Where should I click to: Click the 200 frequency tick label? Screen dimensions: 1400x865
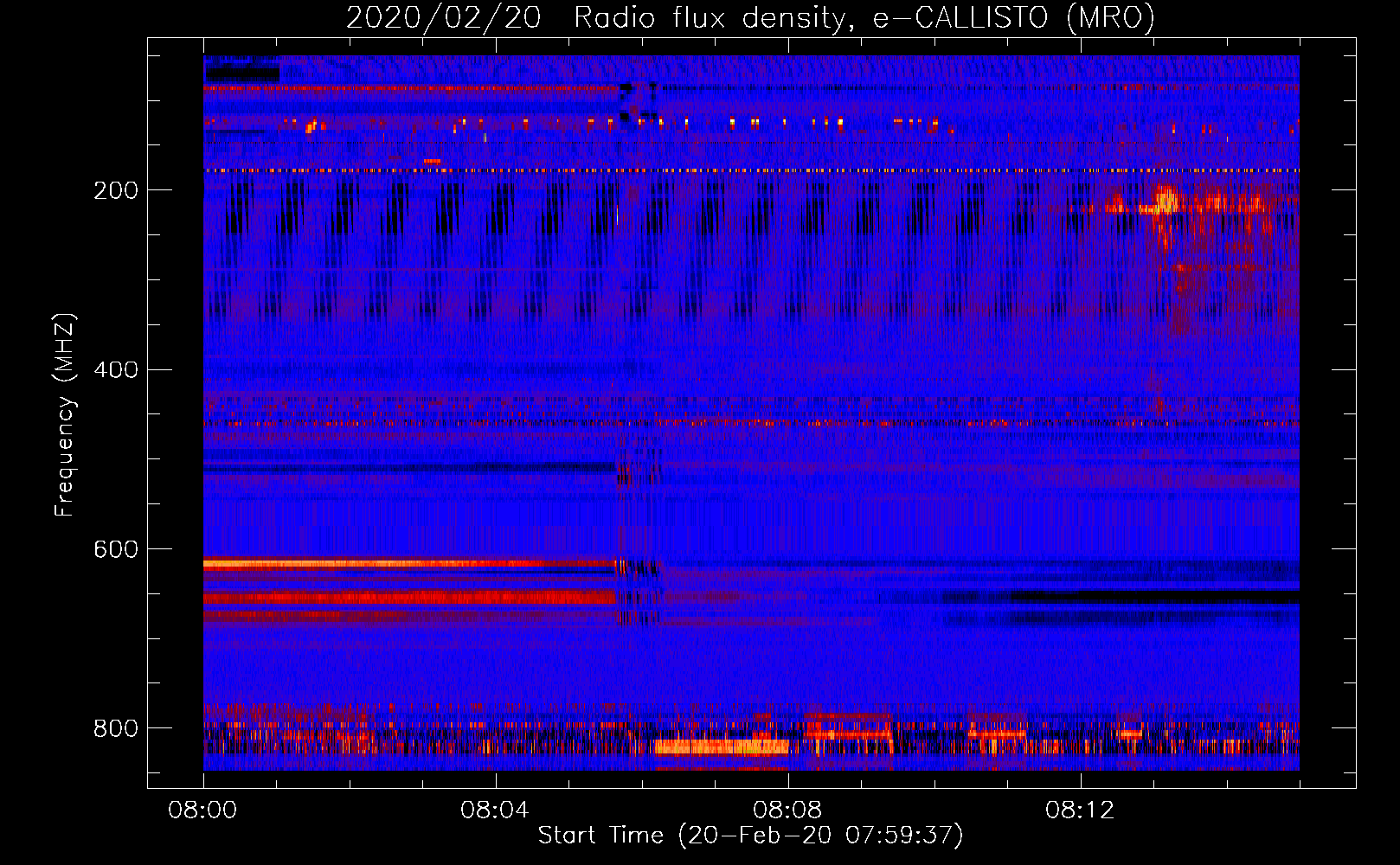click(x=116, y=190)
